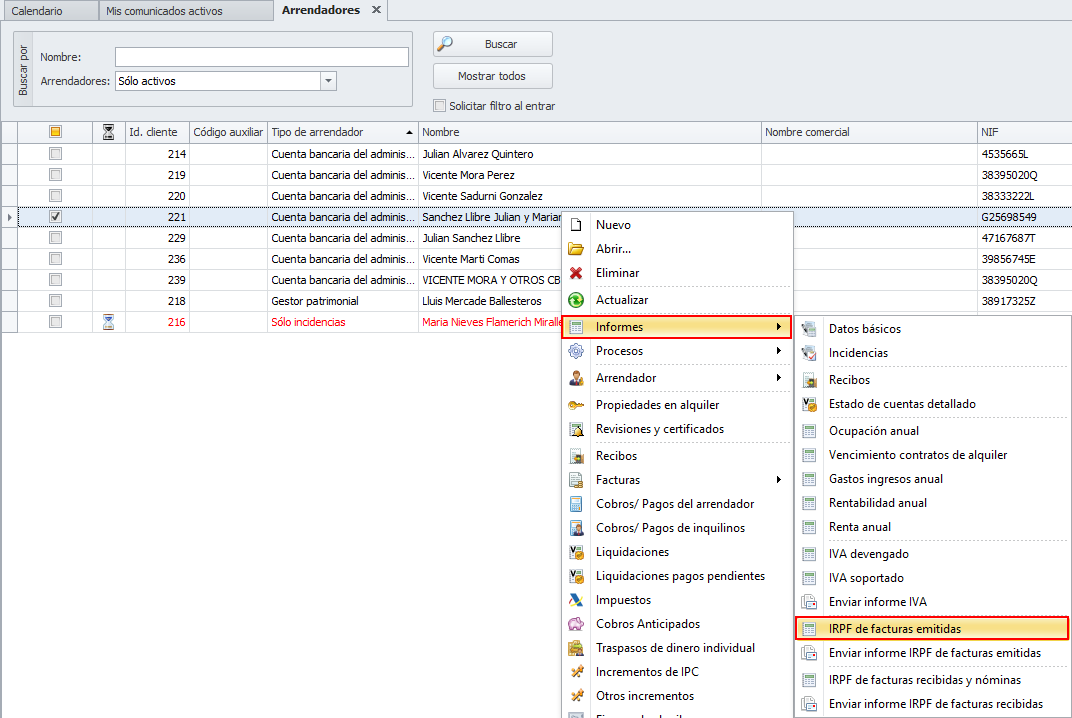Screen dimensions: 1072x718
Task: Select IRPF de facturas emitidas report
Action: pyautogui.click(x=894, y=629)
